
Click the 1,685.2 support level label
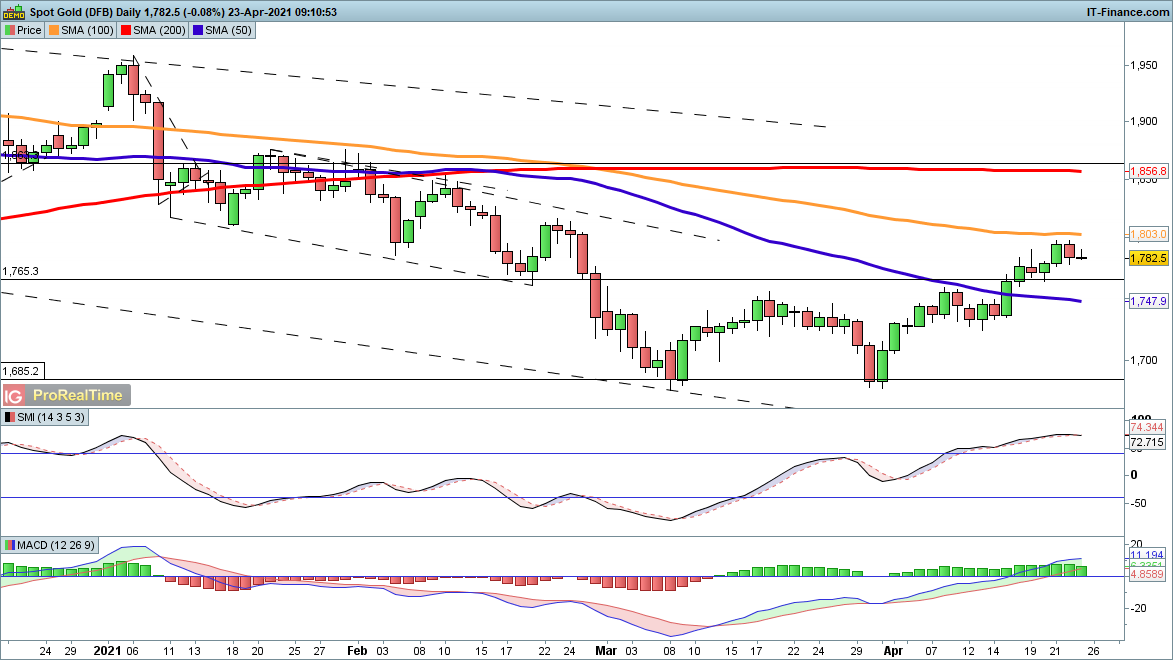point(20,369)
